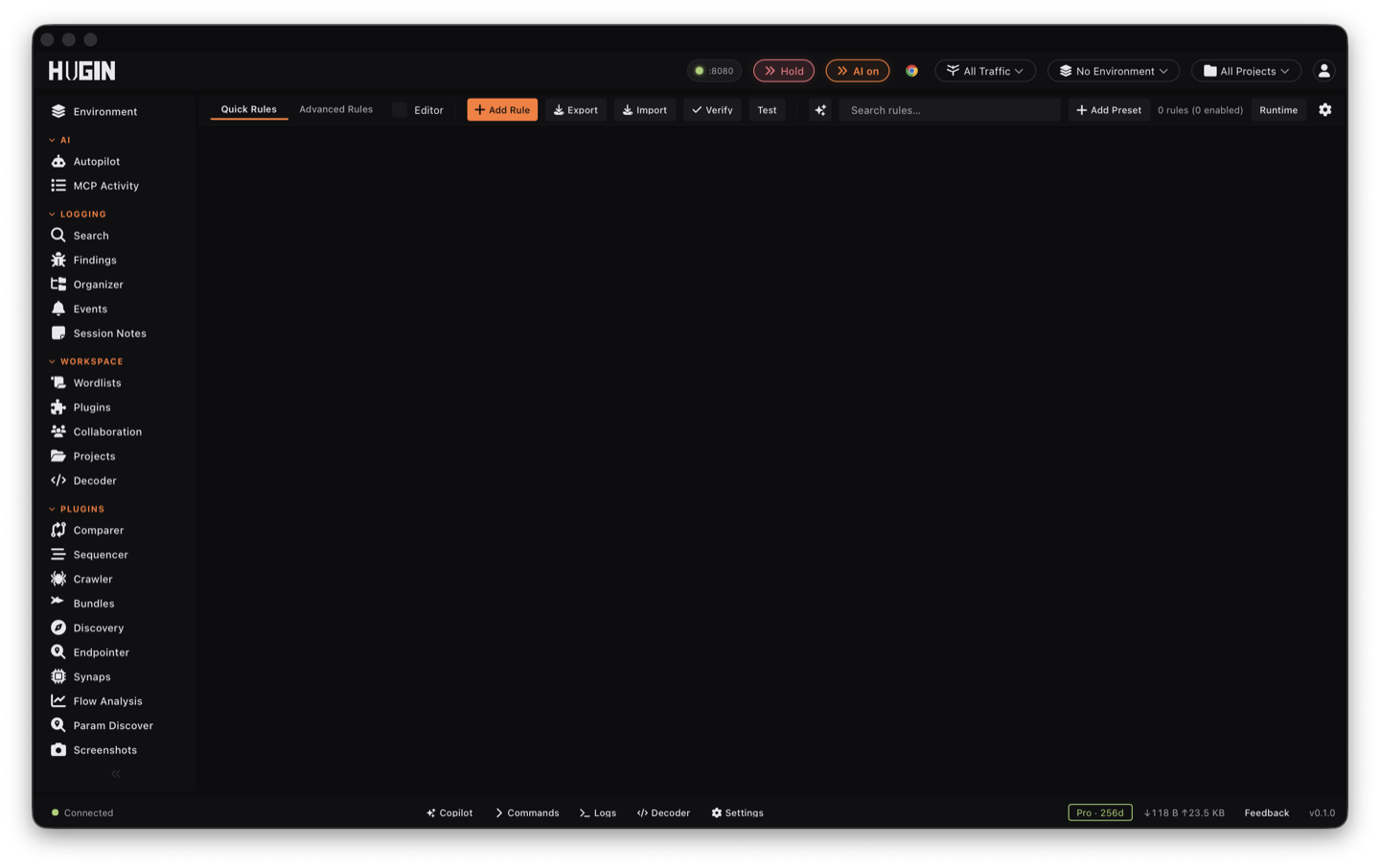
Task: Collapse the sidebar with double chevron
Action: [x=116, y=774]
